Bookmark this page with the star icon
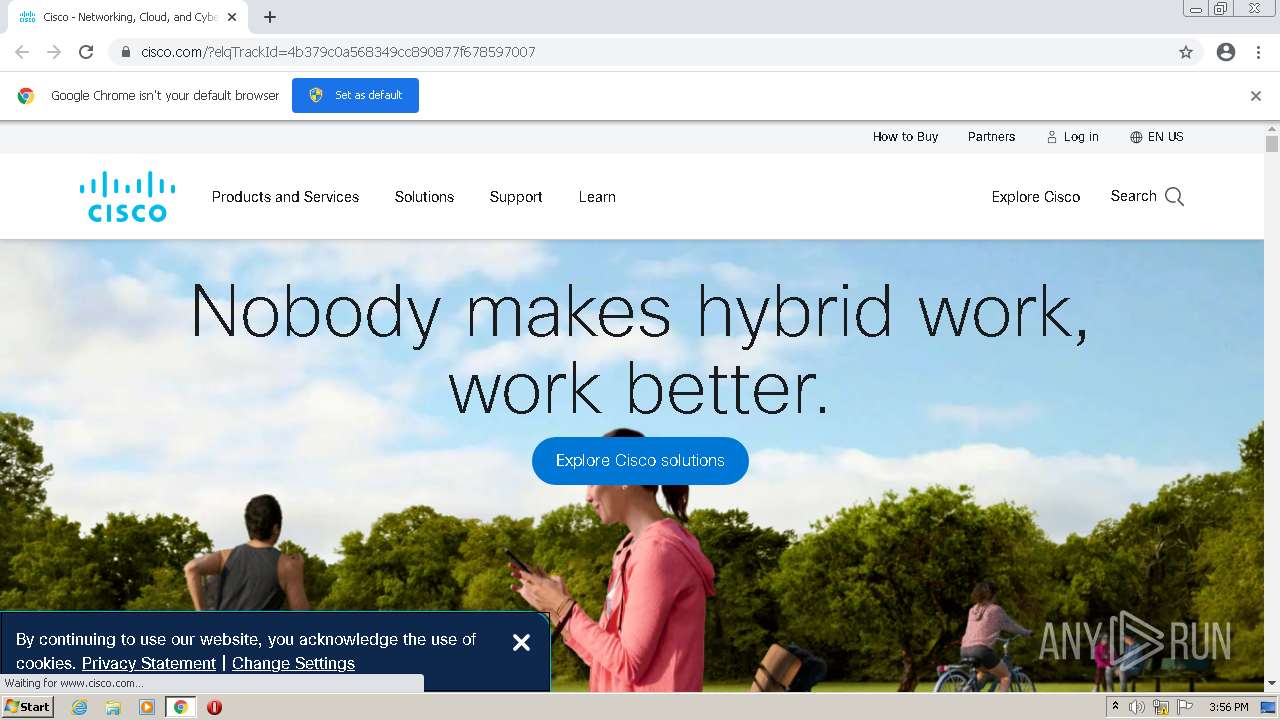This screenshot has width=1280, height=720. coord(1186,52)
